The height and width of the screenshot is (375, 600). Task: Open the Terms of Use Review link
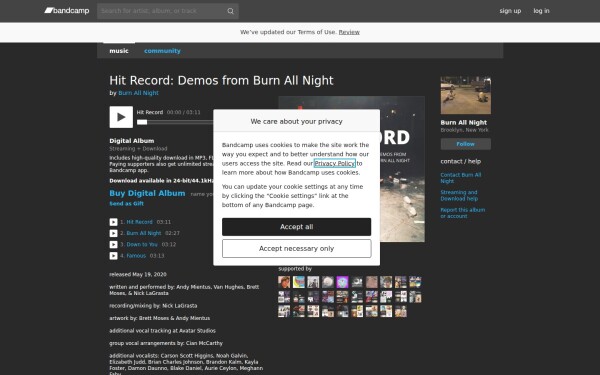pyautogui.click(x=349, y=32)
